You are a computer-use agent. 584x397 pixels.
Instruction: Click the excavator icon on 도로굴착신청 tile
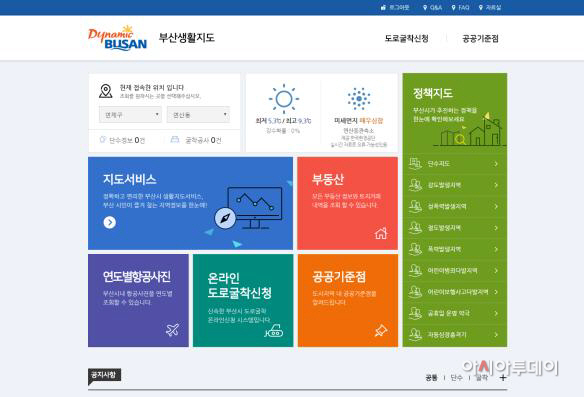pyautogui.click(x=274, y=331)
